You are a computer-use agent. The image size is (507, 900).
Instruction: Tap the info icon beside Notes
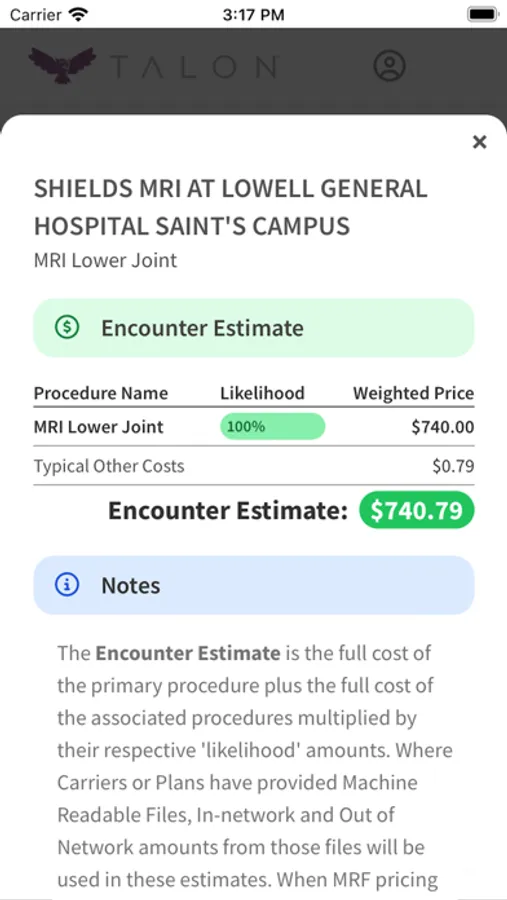coord(67,585)
